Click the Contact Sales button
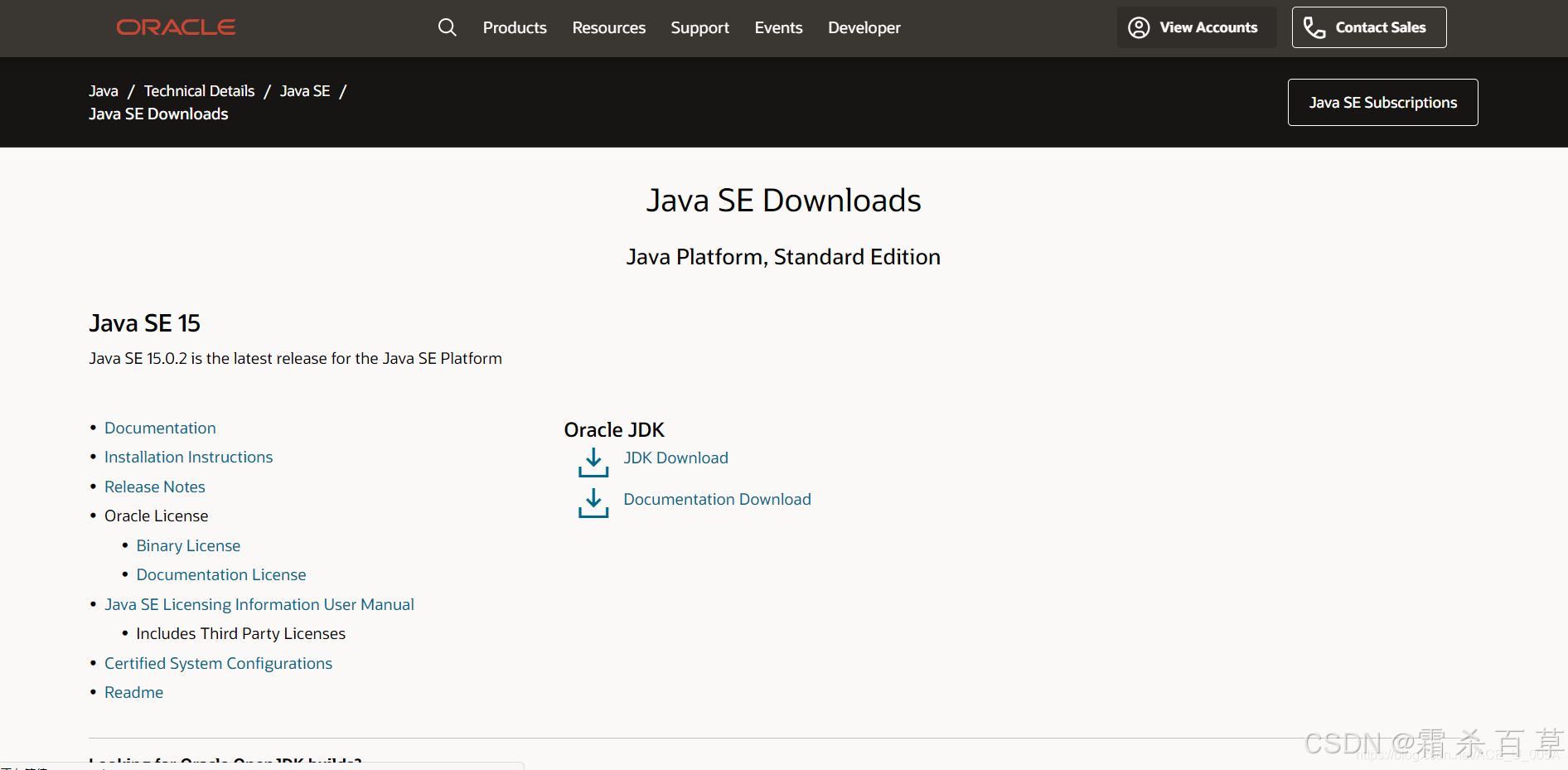This screenshot has width=1568, height=770. tap(1369, 27)
